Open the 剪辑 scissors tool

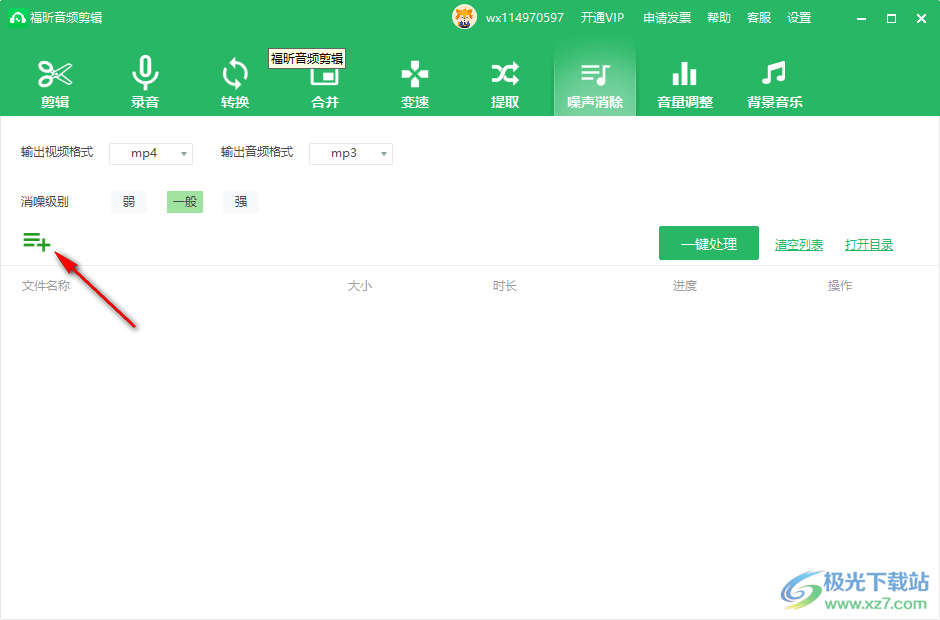click(x=55, y=83)
